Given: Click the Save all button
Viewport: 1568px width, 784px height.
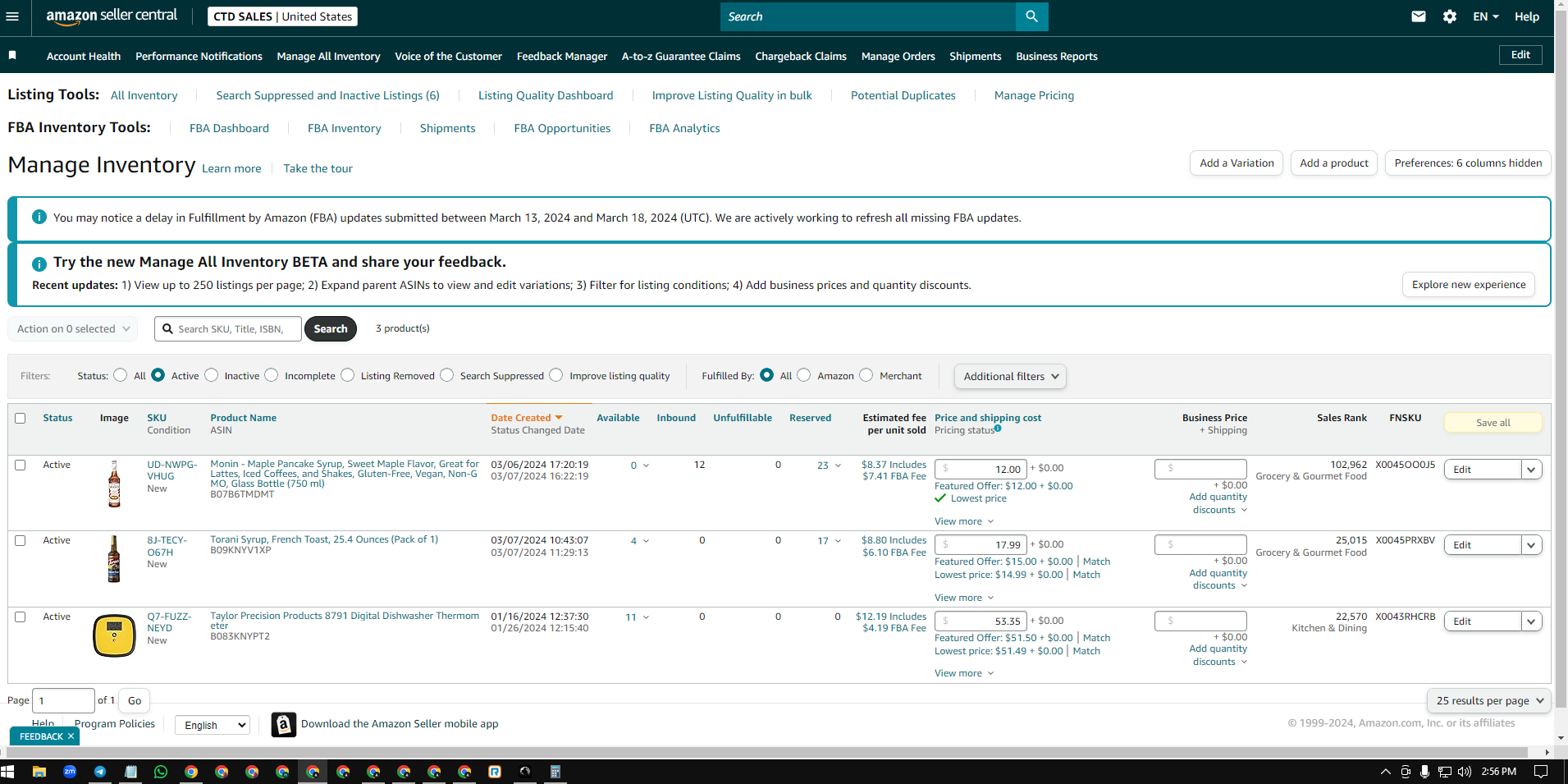Looking at the screenshot, I should point(1493,422).
